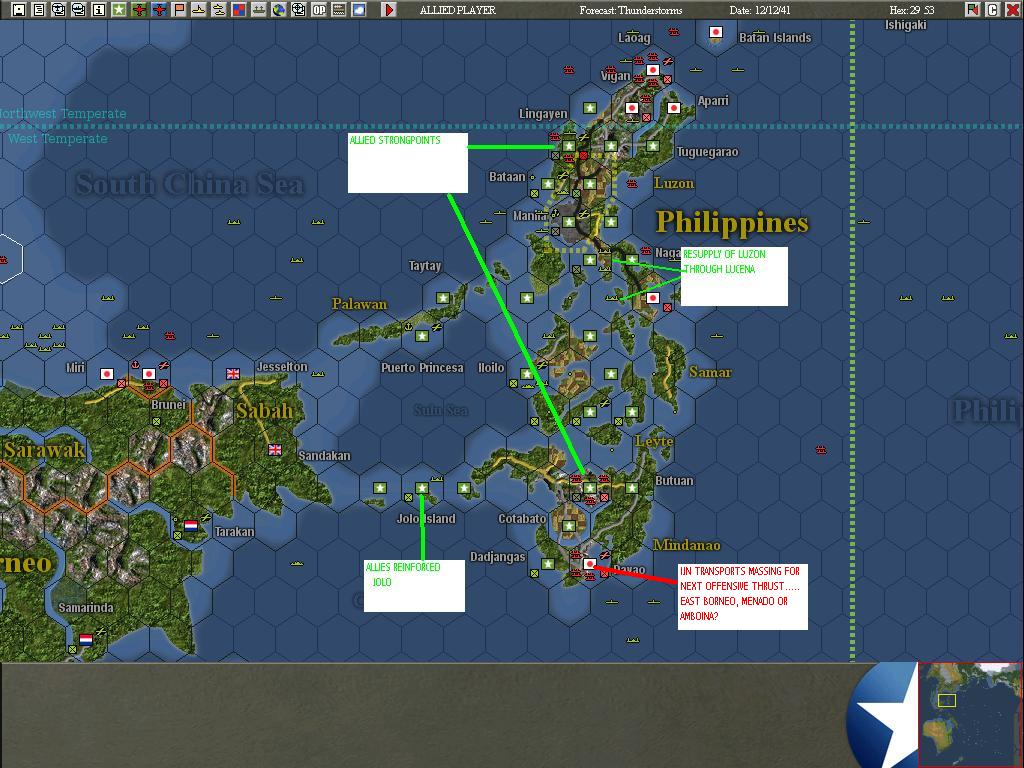Select the Japanese flag base at Davao

(590, 564)
